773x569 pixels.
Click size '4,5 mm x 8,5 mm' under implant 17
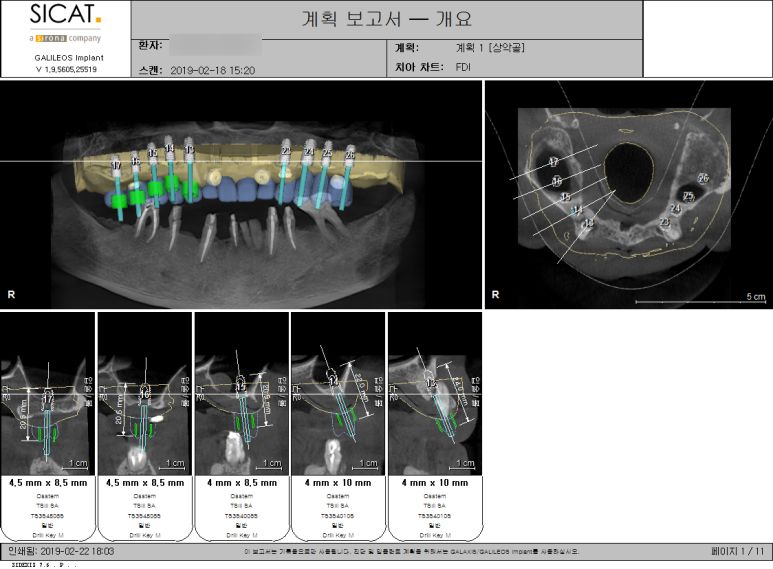click(x=48, y=483)
